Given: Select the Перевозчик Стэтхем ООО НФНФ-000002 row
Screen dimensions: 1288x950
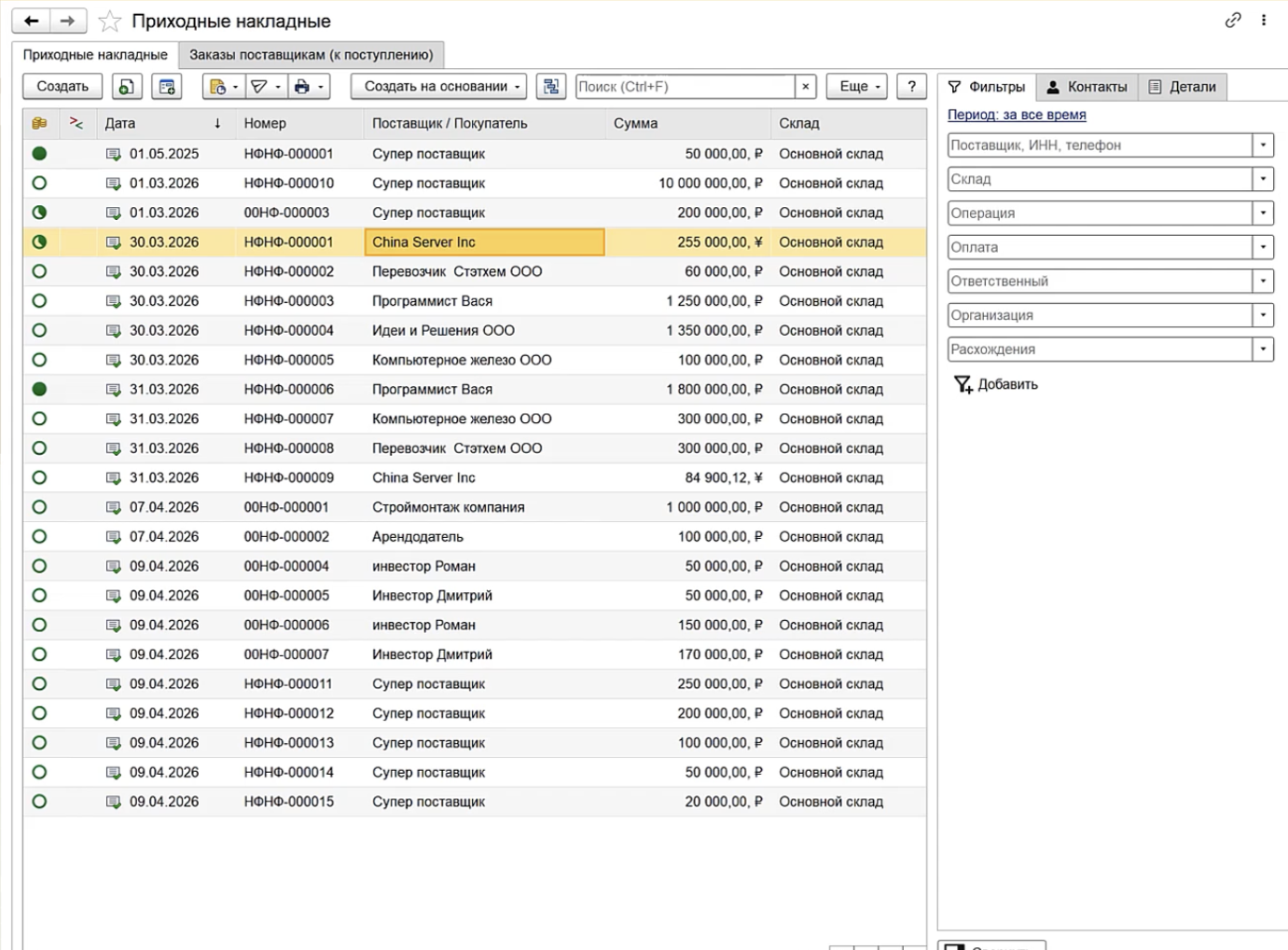Looking at the screenshot, I should click(475, 271).
